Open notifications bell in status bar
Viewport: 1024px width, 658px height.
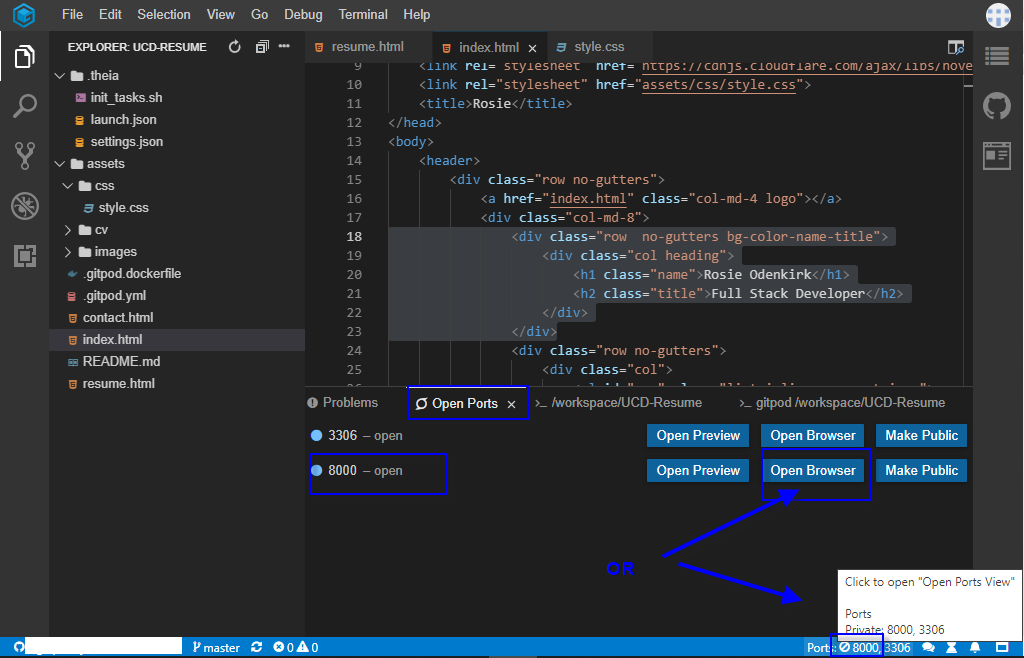(x=975, y=648)
